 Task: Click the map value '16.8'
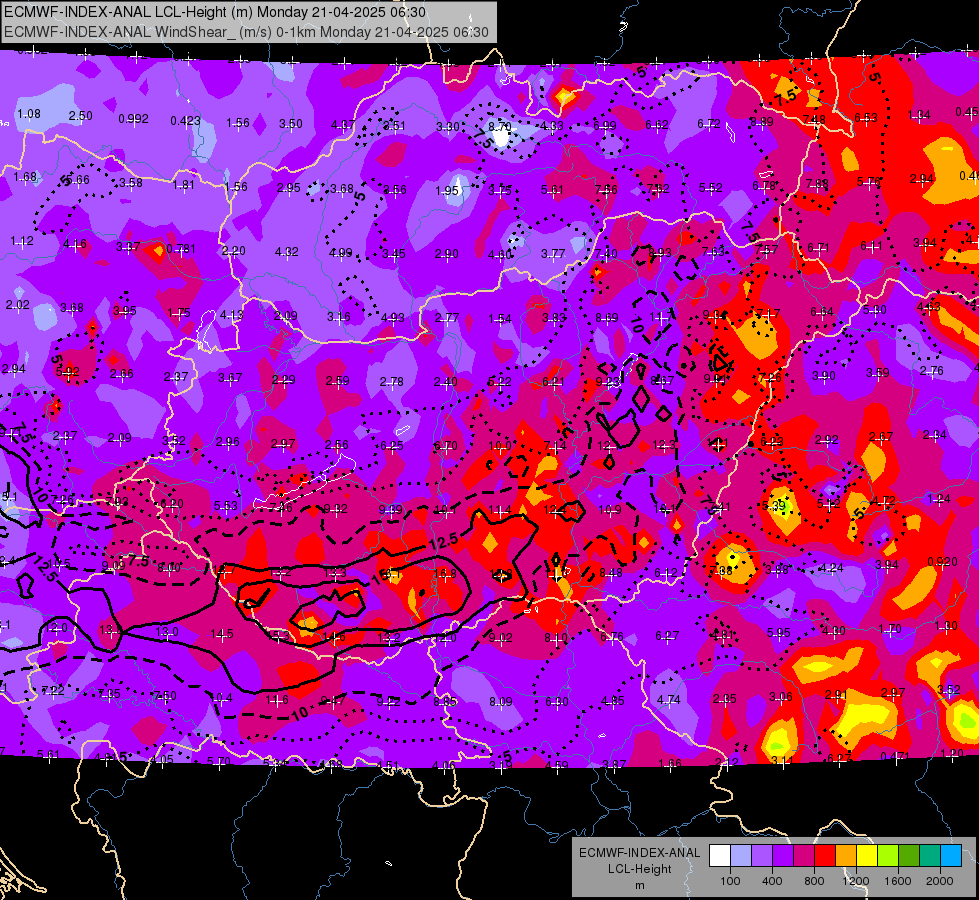[x=445, y=573]
